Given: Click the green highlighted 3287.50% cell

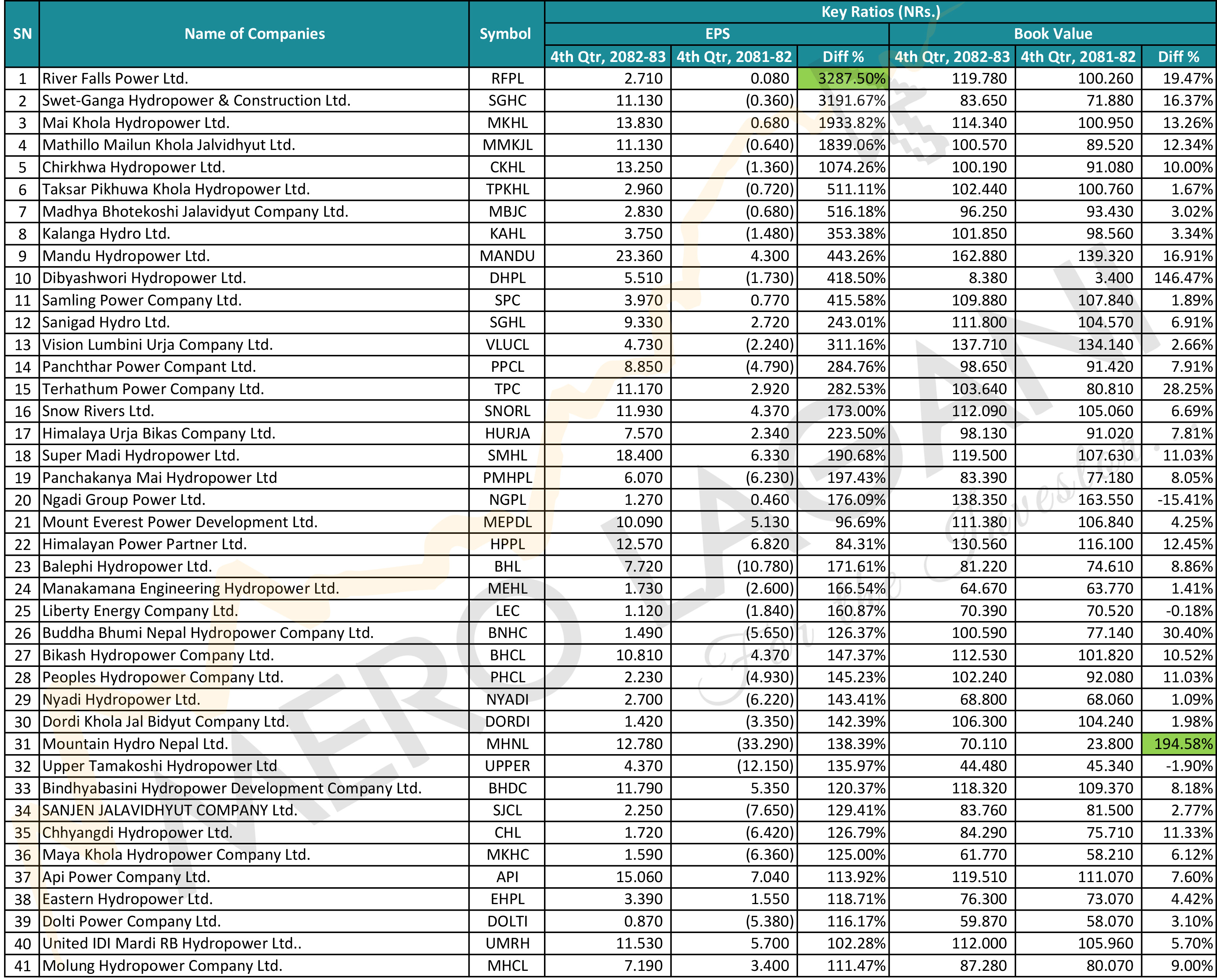Looking at the screenshot, I should coord(843,78).
